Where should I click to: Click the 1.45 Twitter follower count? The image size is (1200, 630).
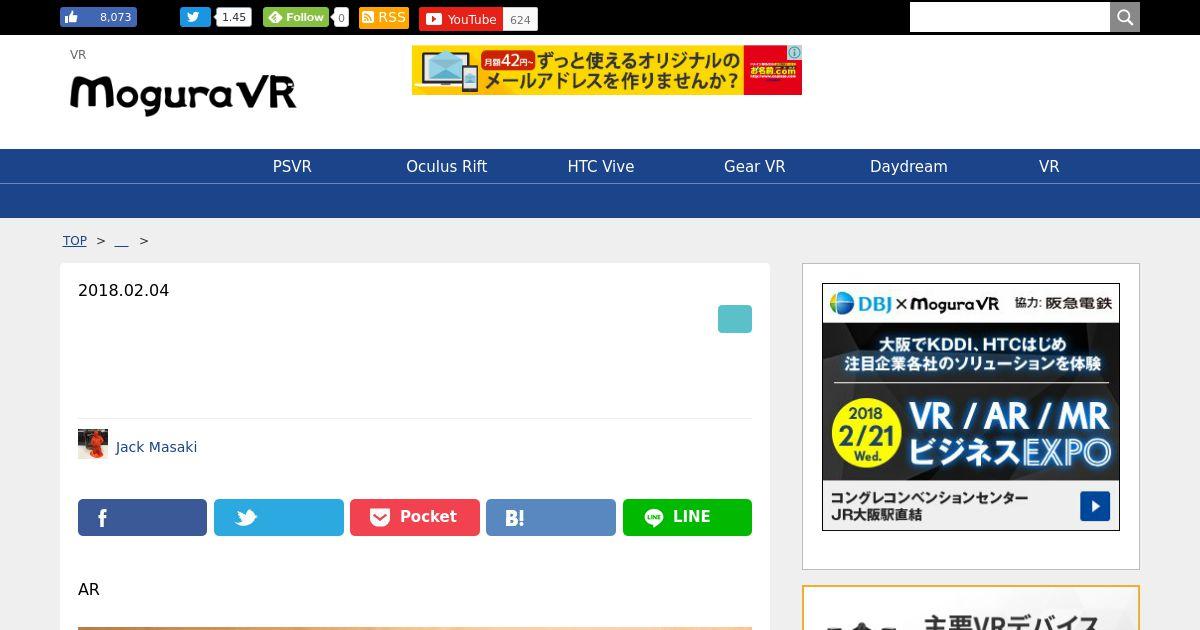(234, 17)
